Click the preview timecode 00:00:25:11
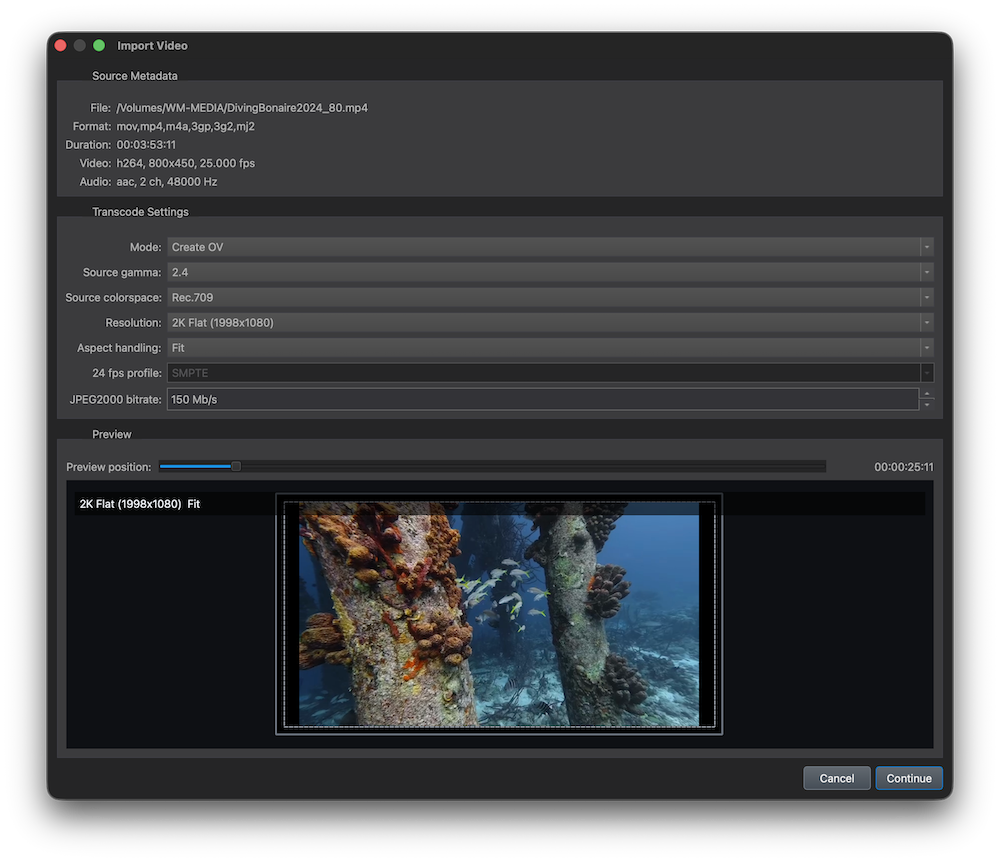Viewport: 1000px width, 862px height. point(904,467)
